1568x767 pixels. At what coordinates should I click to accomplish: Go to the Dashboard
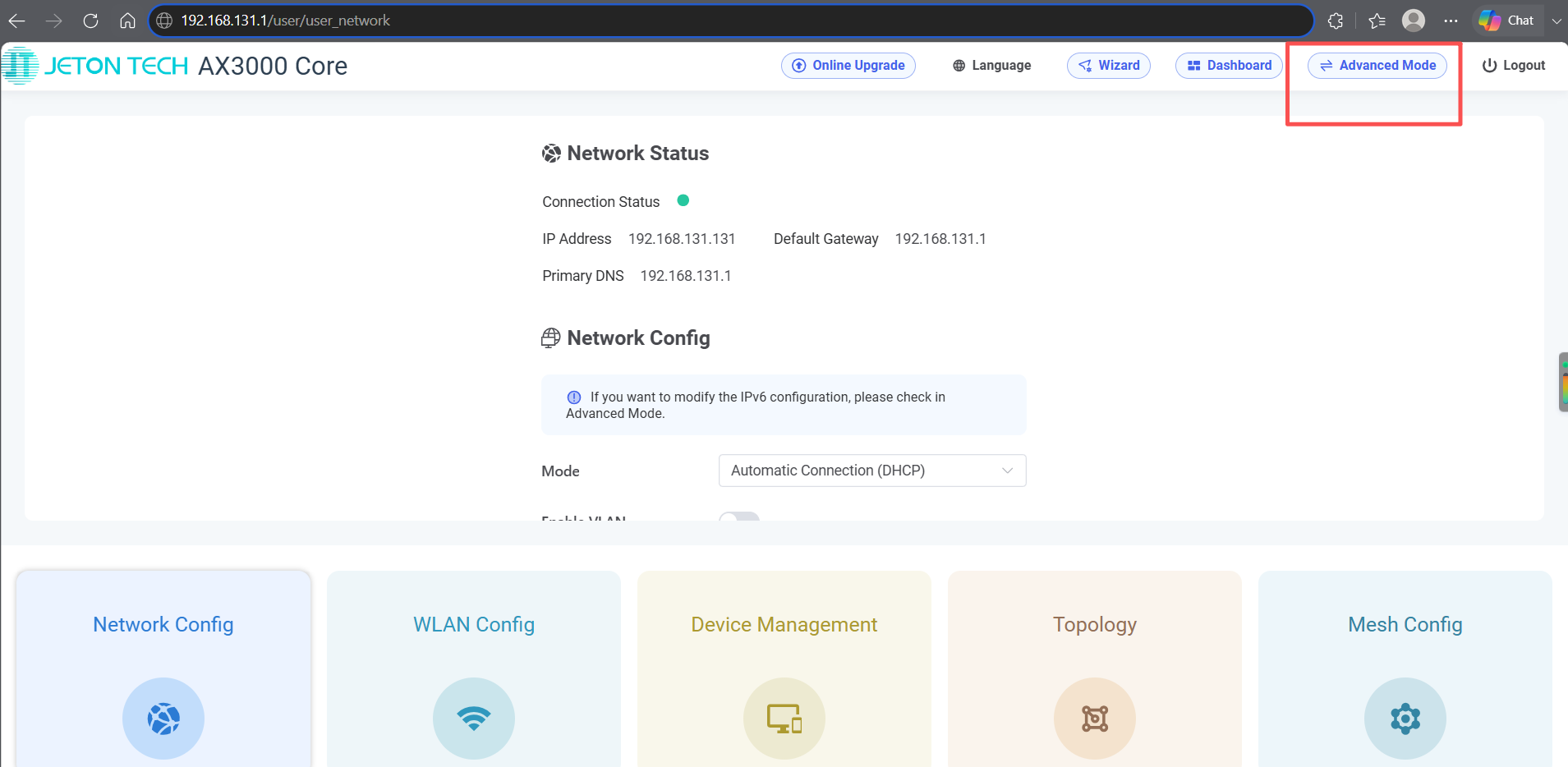click(1229, 66)
